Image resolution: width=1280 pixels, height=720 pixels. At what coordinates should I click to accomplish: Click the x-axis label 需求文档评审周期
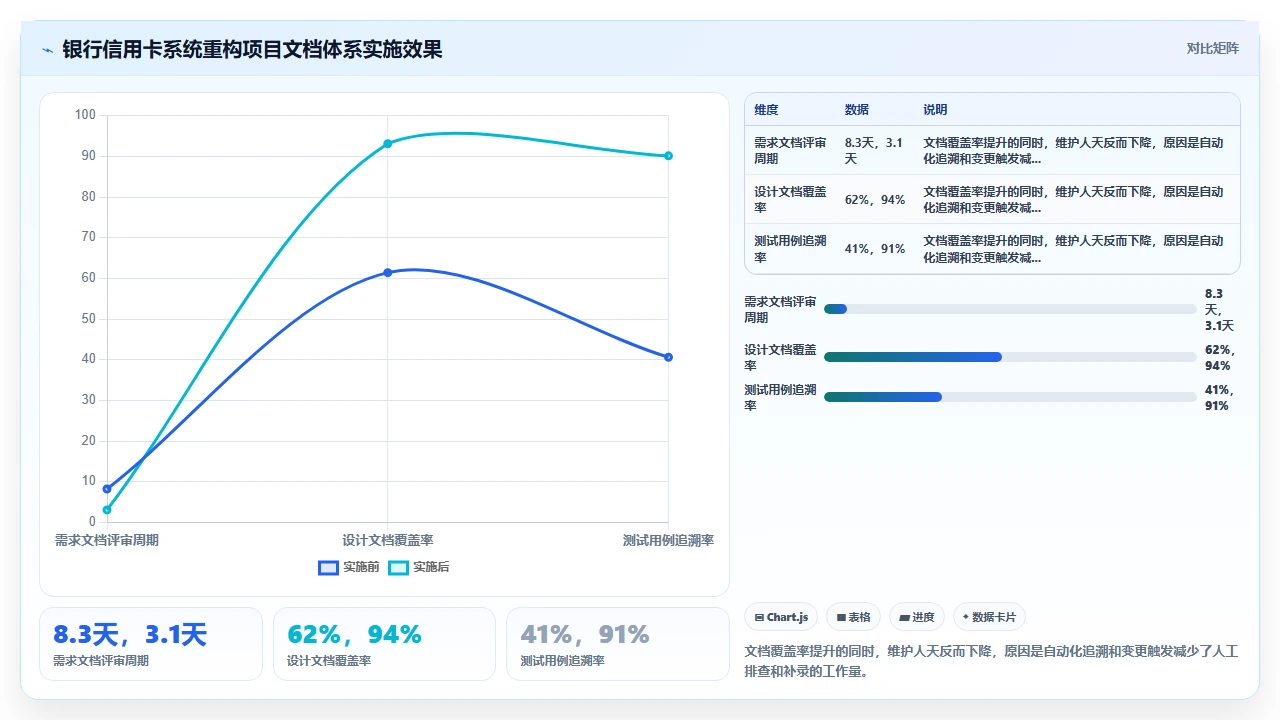(x=107, y=540)
